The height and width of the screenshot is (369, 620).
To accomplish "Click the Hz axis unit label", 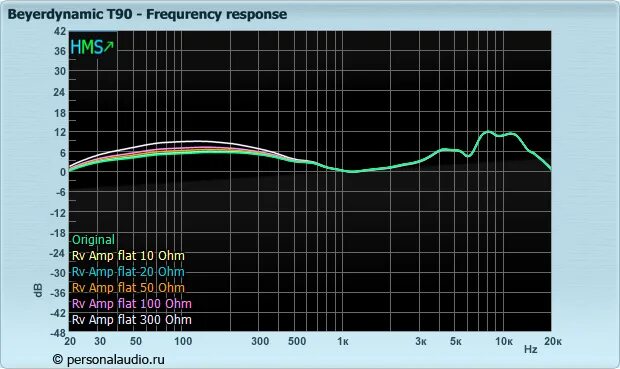I will coord(531,350).
